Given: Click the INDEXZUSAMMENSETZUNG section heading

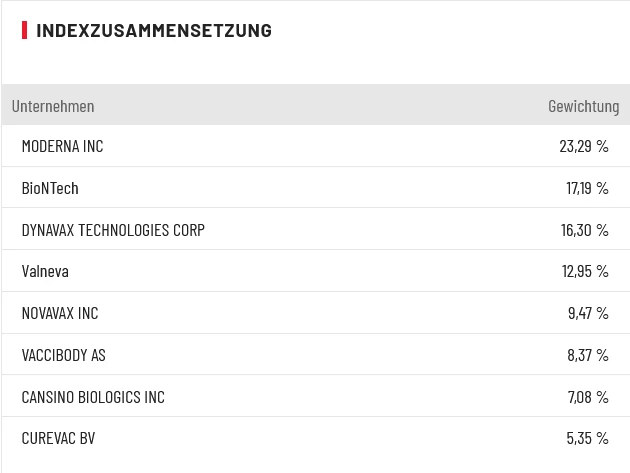Looking at the screenshot, I should 153,30.
